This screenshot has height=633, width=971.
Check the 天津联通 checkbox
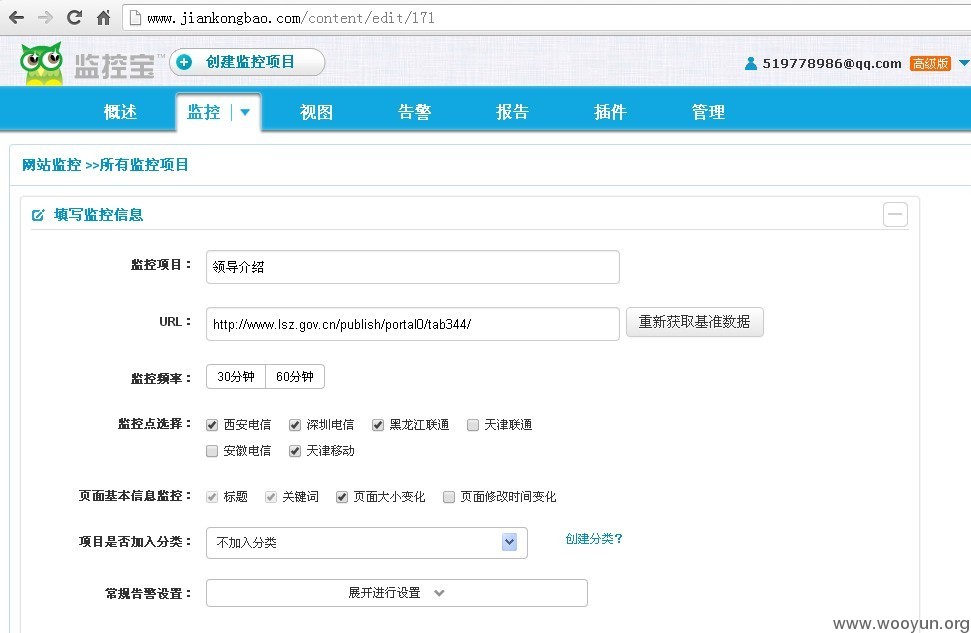click(472, 425)
